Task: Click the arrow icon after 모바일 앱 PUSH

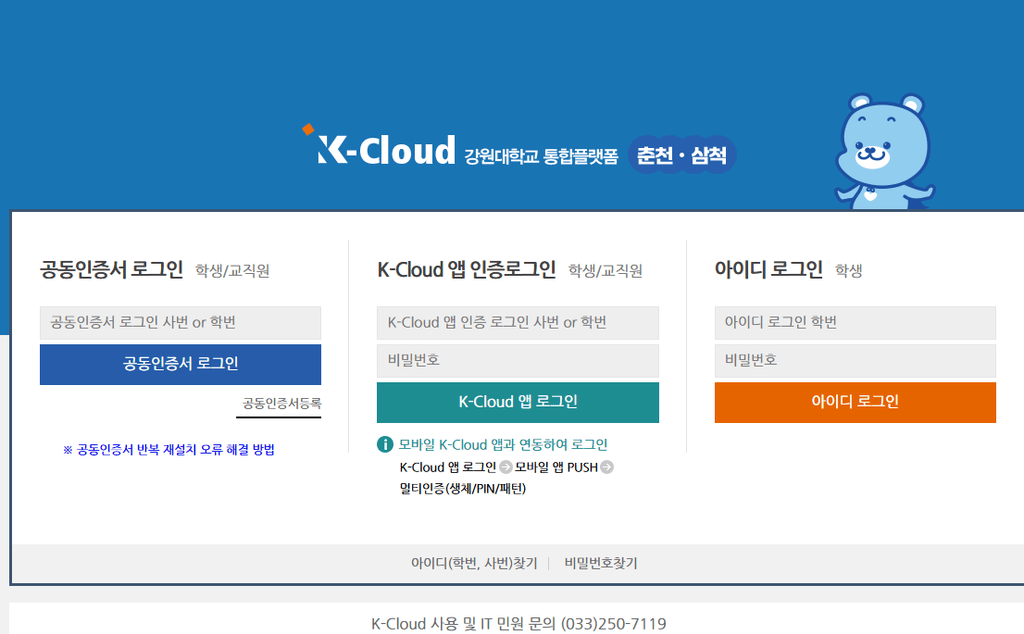Action: tap(607, 468)
